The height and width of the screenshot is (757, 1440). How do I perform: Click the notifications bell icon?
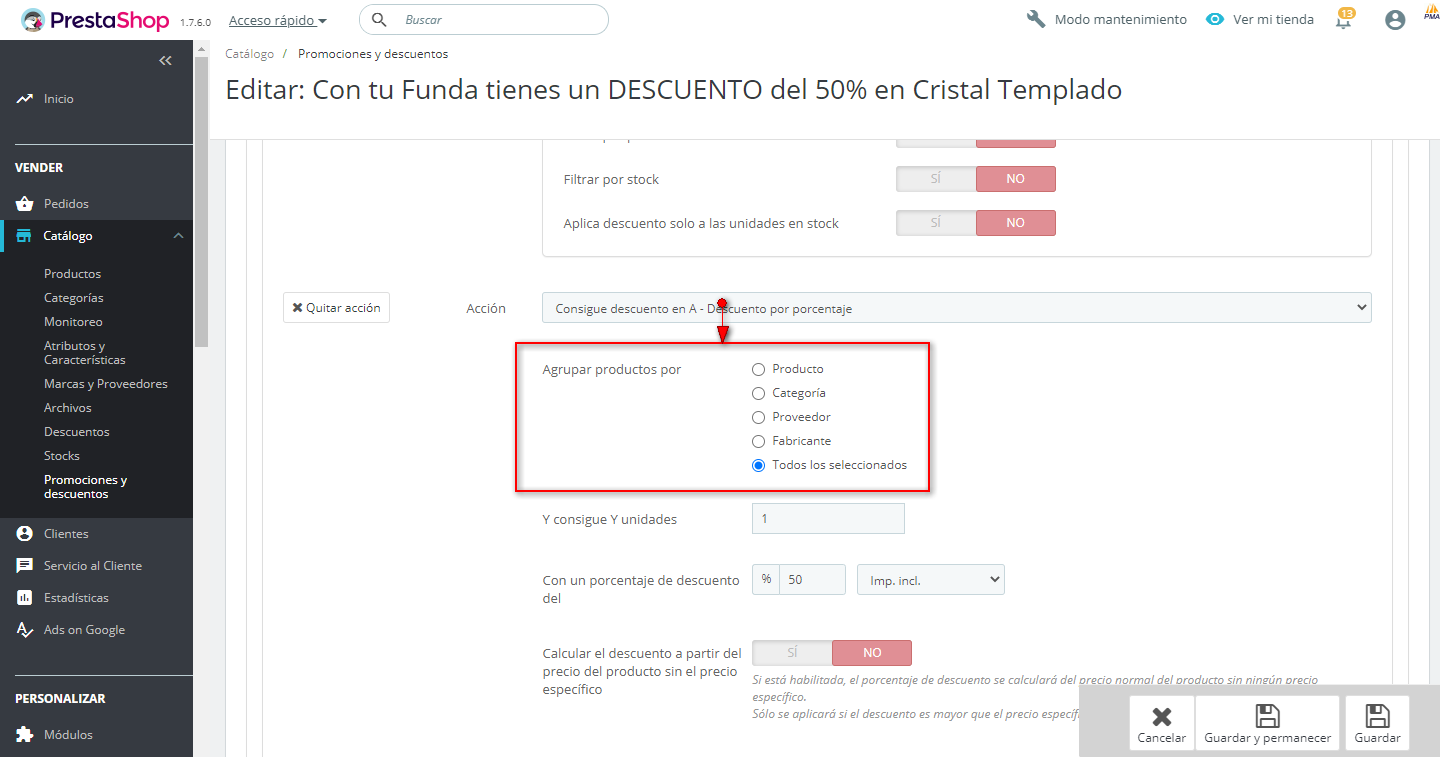(x=1344, y=20)
